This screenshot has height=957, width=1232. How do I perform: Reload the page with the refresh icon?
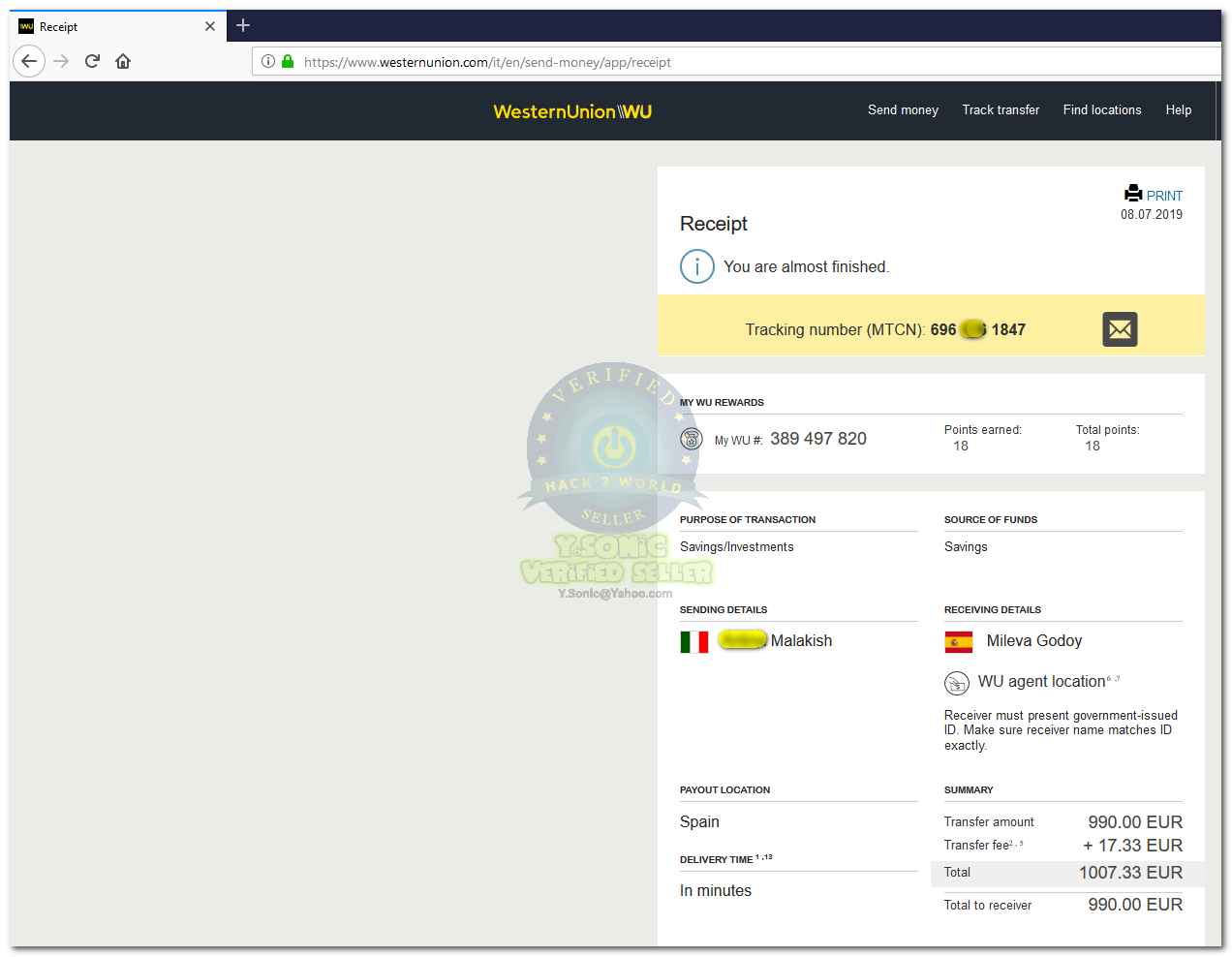coord(92,61)
